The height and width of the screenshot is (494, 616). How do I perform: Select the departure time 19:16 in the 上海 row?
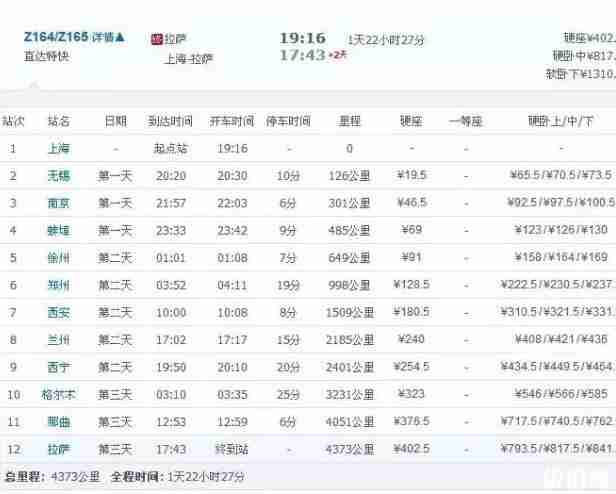(x=233, y=149)
